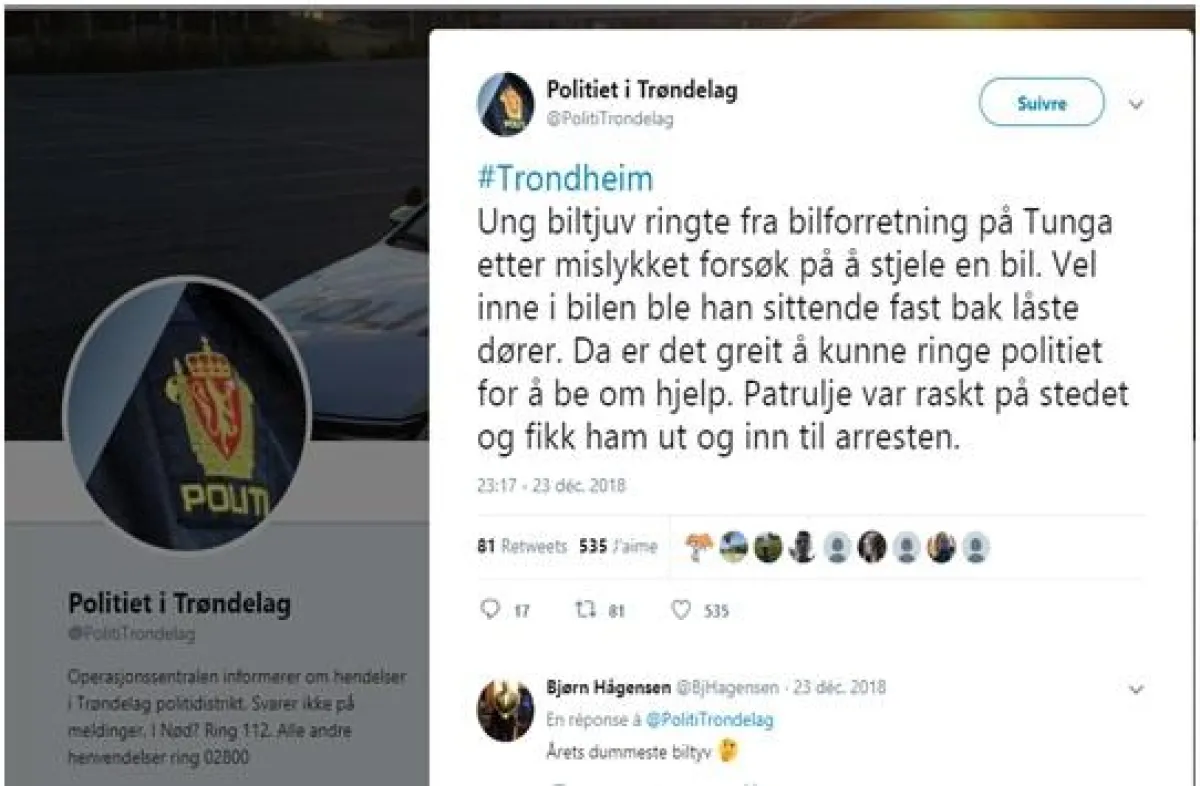Screen dimensions: 1200x786
Task: Click the retweet arrows icon
Action: 585,609
